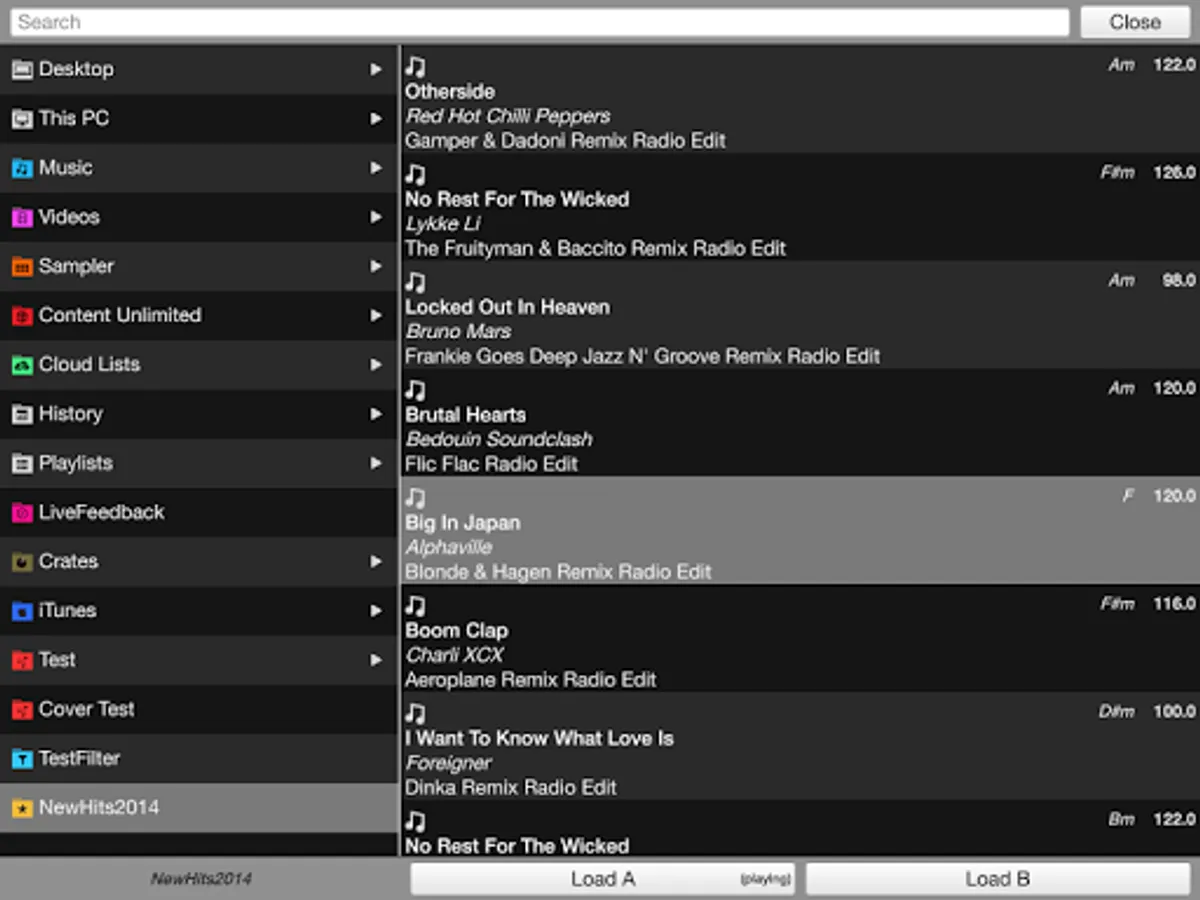Click the blue iTunes folder icon

[x=22, y=611]
